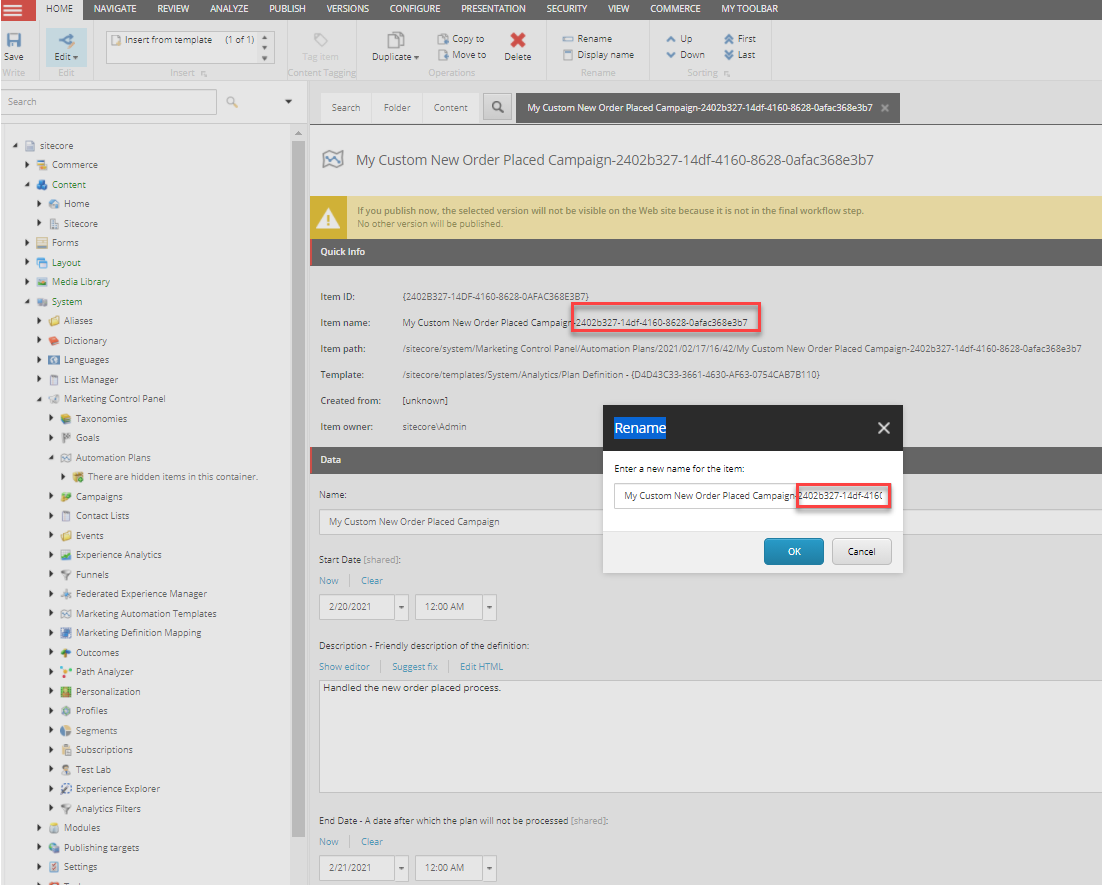This screenshot has height=885, width=1102.
Task: Open the COMMERCE ribbon tab
Action: pos(675,8)
